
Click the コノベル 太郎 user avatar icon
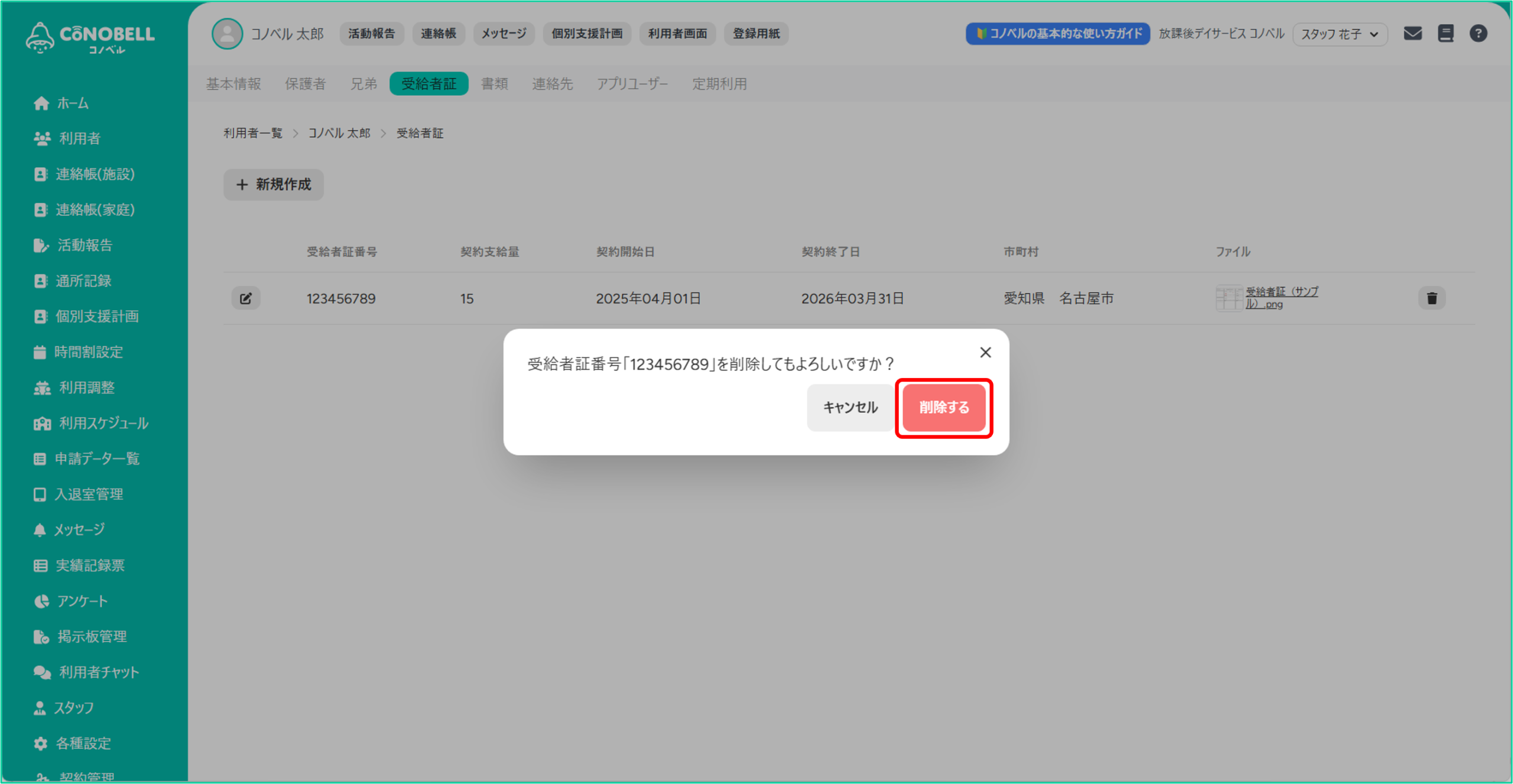(227, 34)
